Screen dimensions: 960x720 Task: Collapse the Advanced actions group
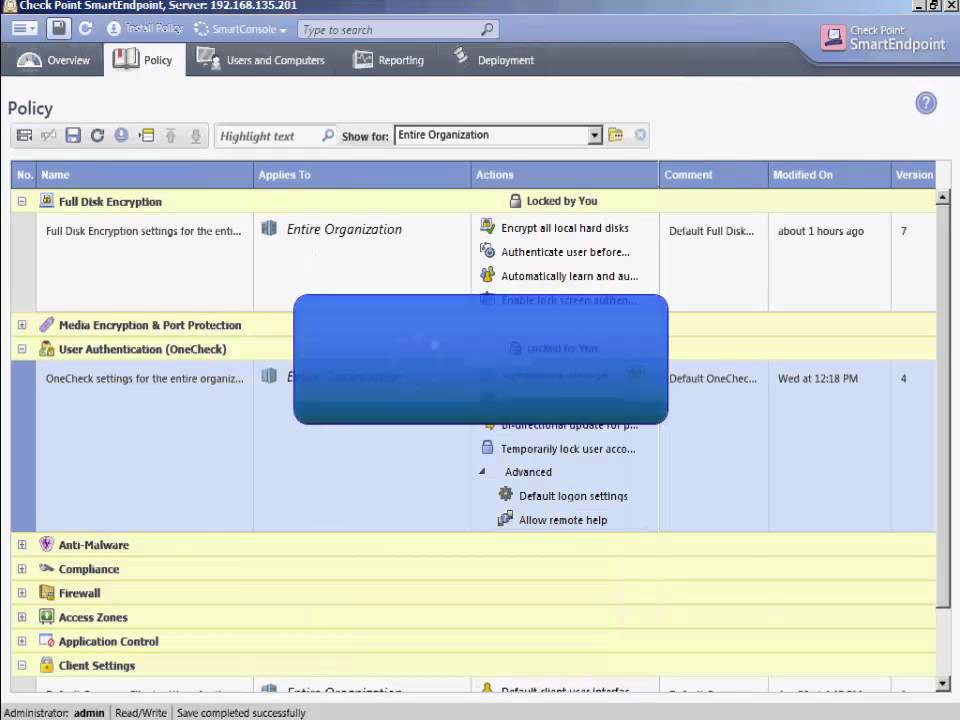[482, 471]
